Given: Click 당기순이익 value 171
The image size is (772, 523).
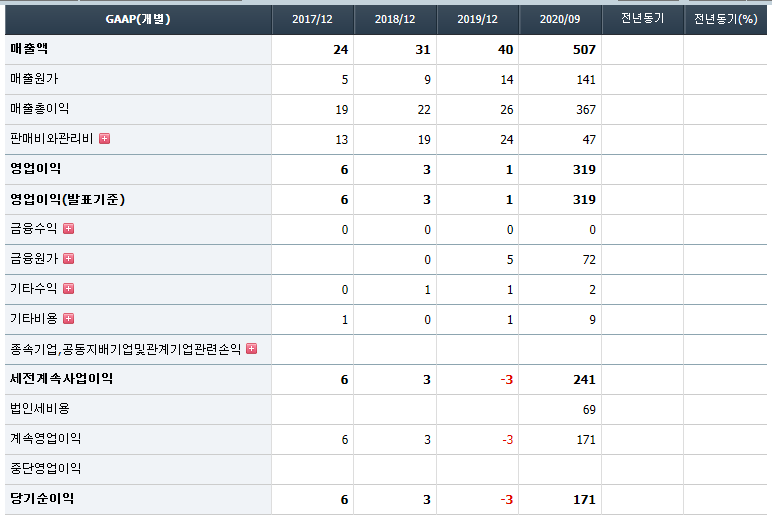Looking at the screenshot, I should 584,500.
